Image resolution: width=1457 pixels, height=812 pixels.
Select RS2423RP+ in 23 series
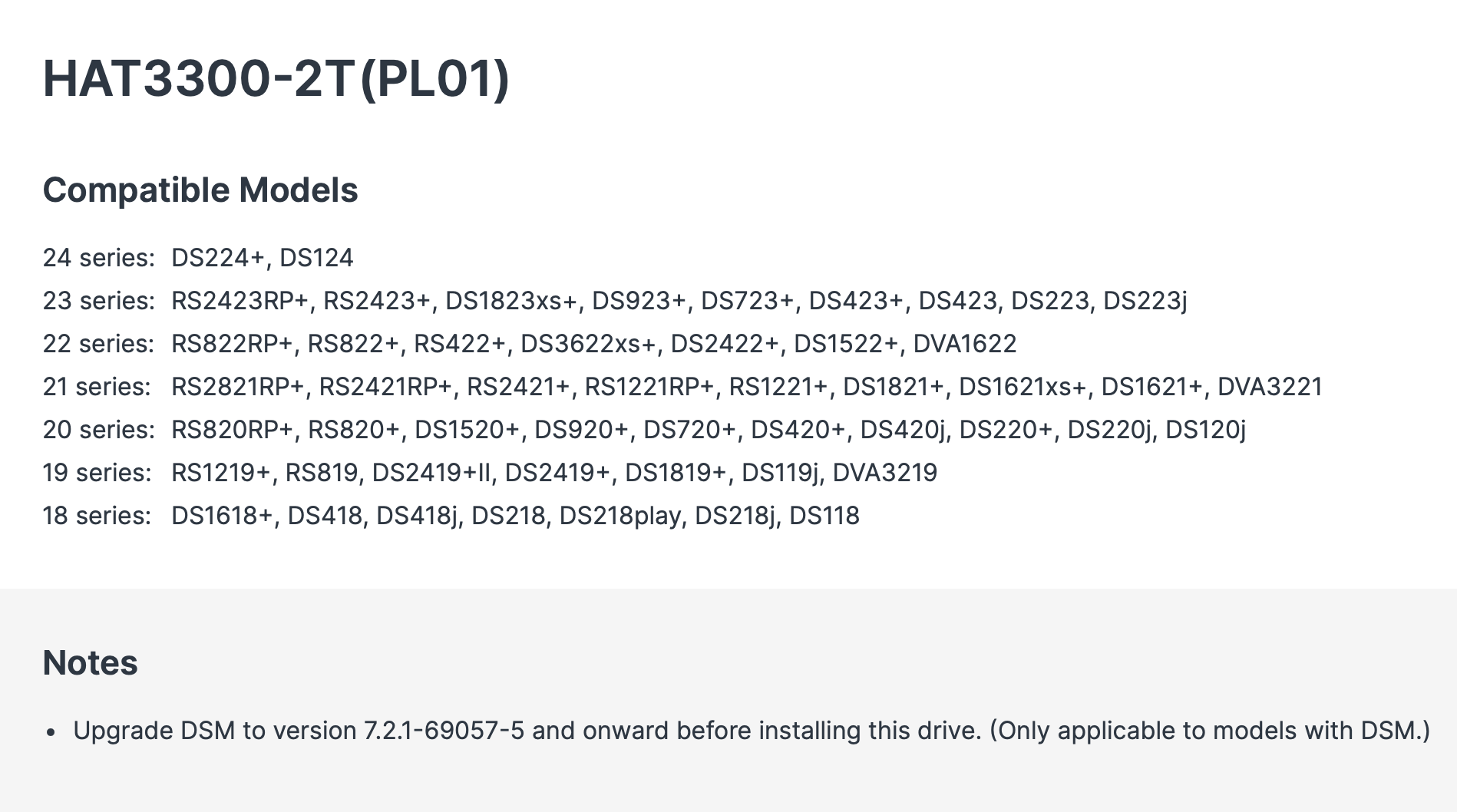click(x=240, y=301)
